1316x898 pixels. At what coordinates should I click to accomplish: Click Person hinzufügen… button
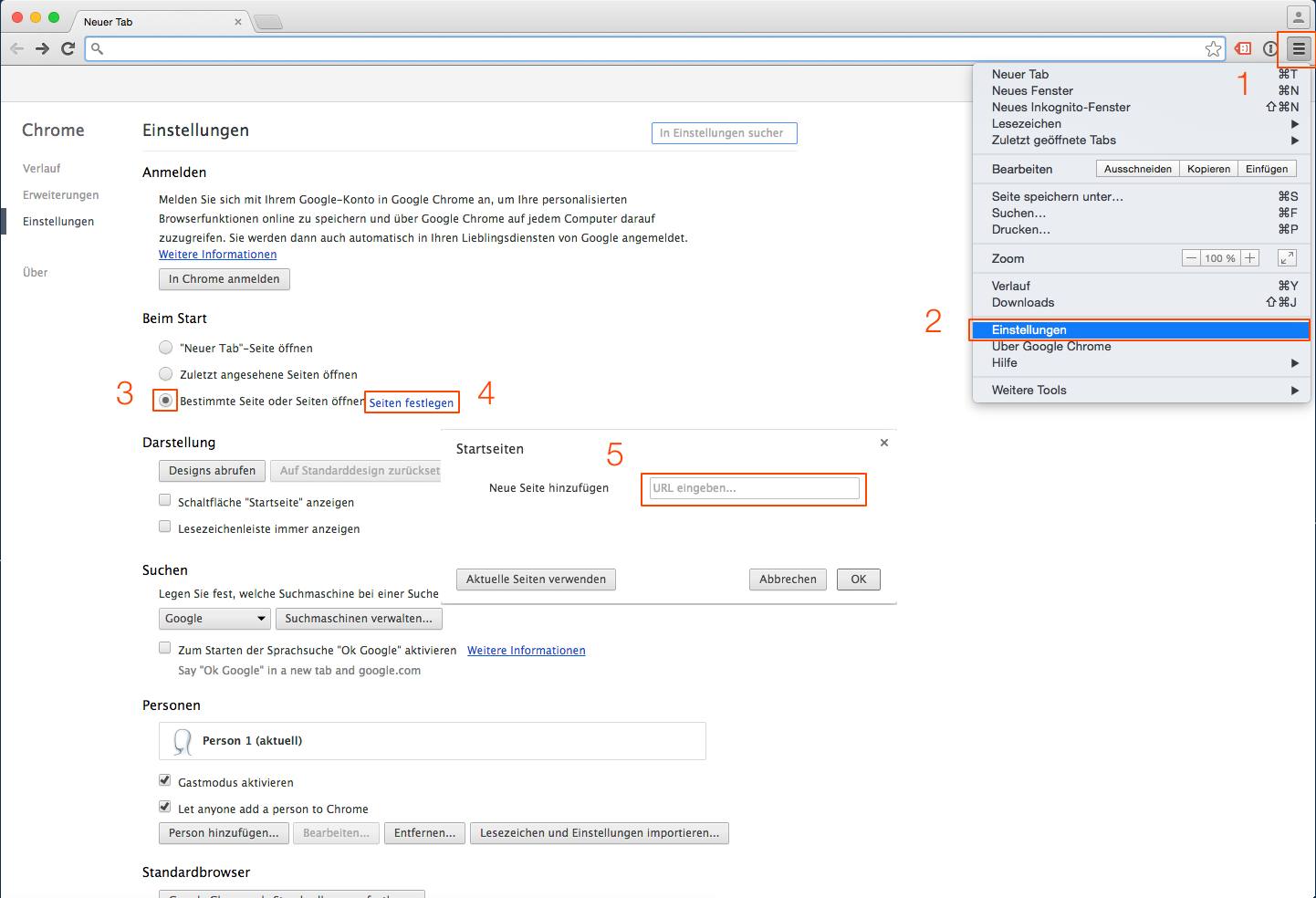tap(225, 833)
